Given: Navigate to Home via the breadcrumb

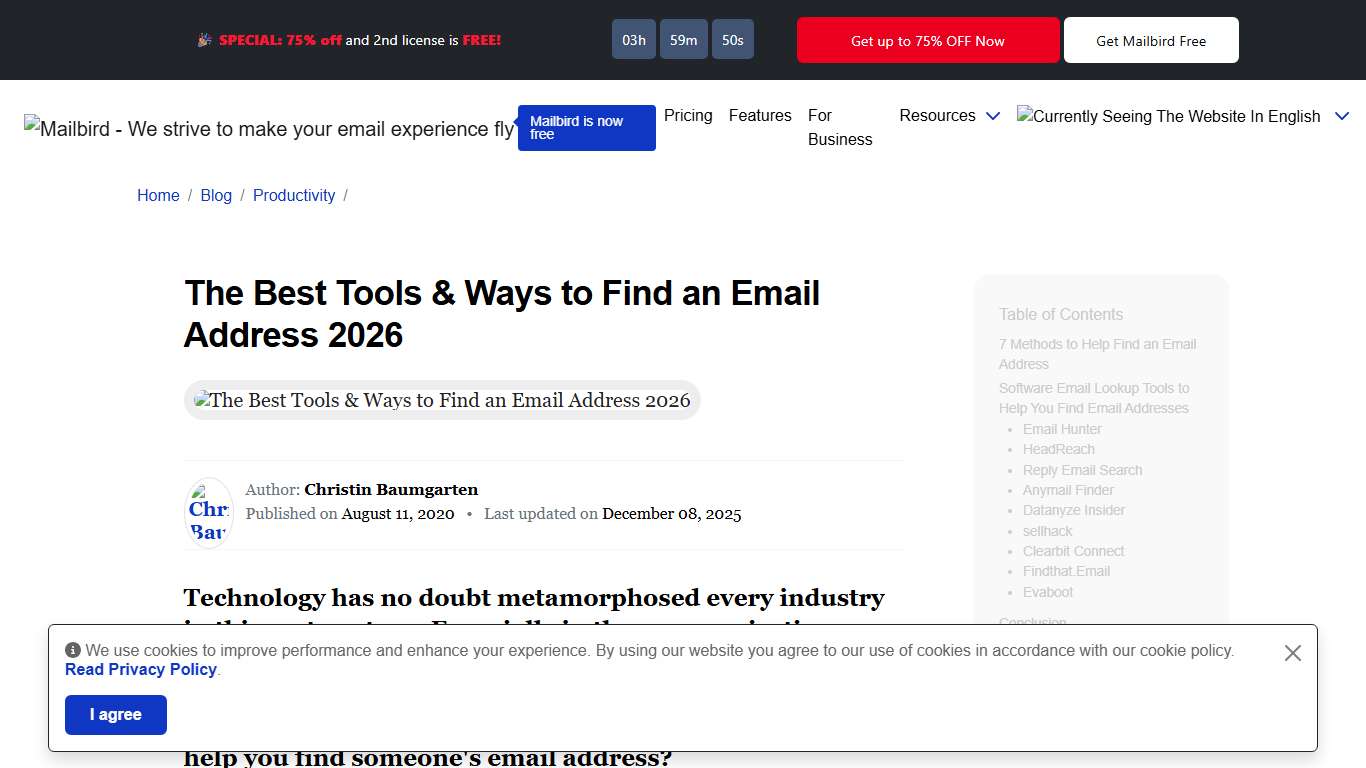Looking at the screenshot, I should [x=158, y=195].
